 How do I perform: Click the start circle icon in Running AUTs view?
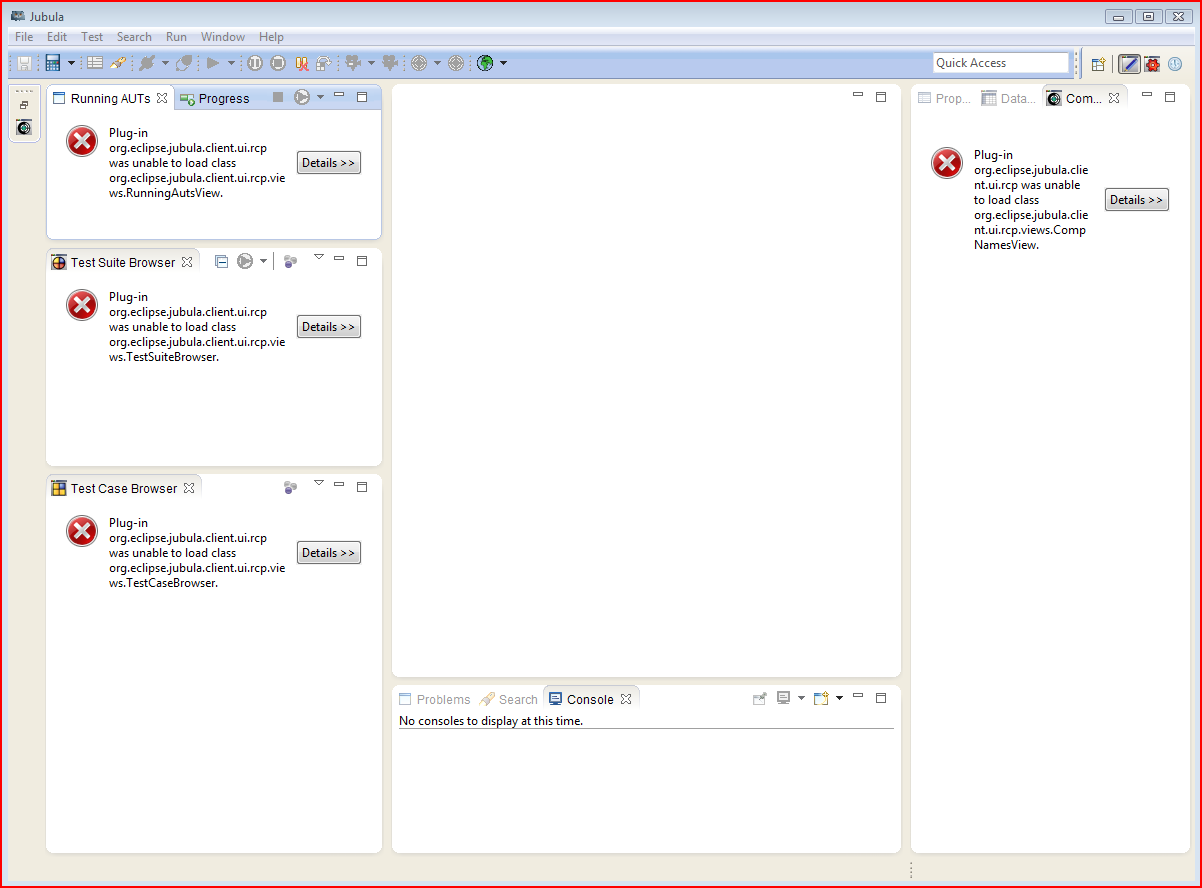pos(301,97)
